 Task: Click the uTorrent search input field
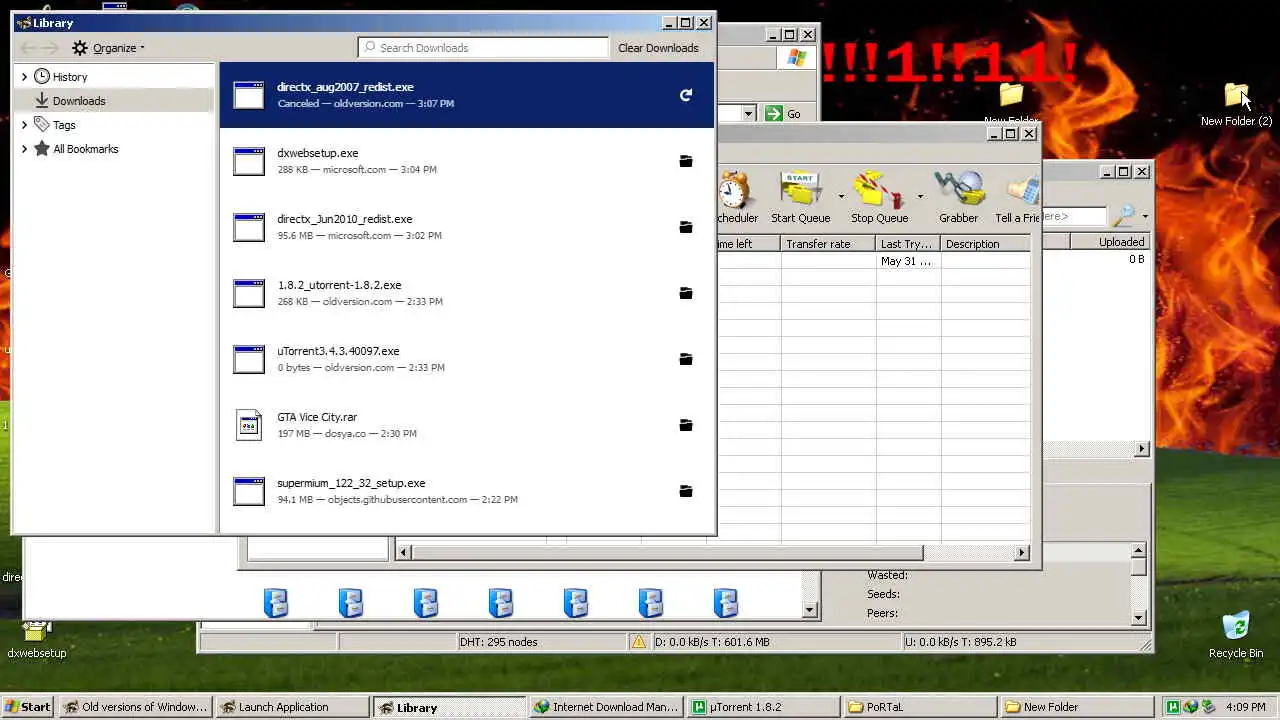point(1074,216)
